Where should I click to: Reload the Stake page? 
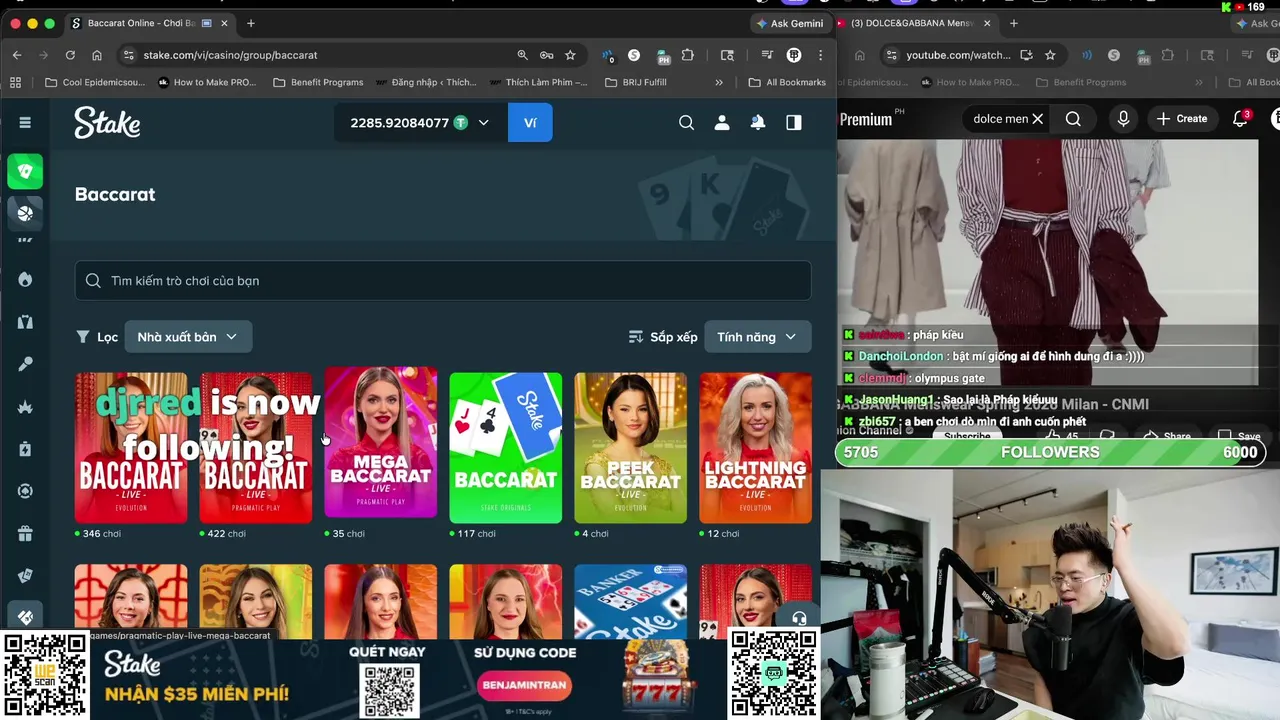pyautogui.click(x=70, y=55)
